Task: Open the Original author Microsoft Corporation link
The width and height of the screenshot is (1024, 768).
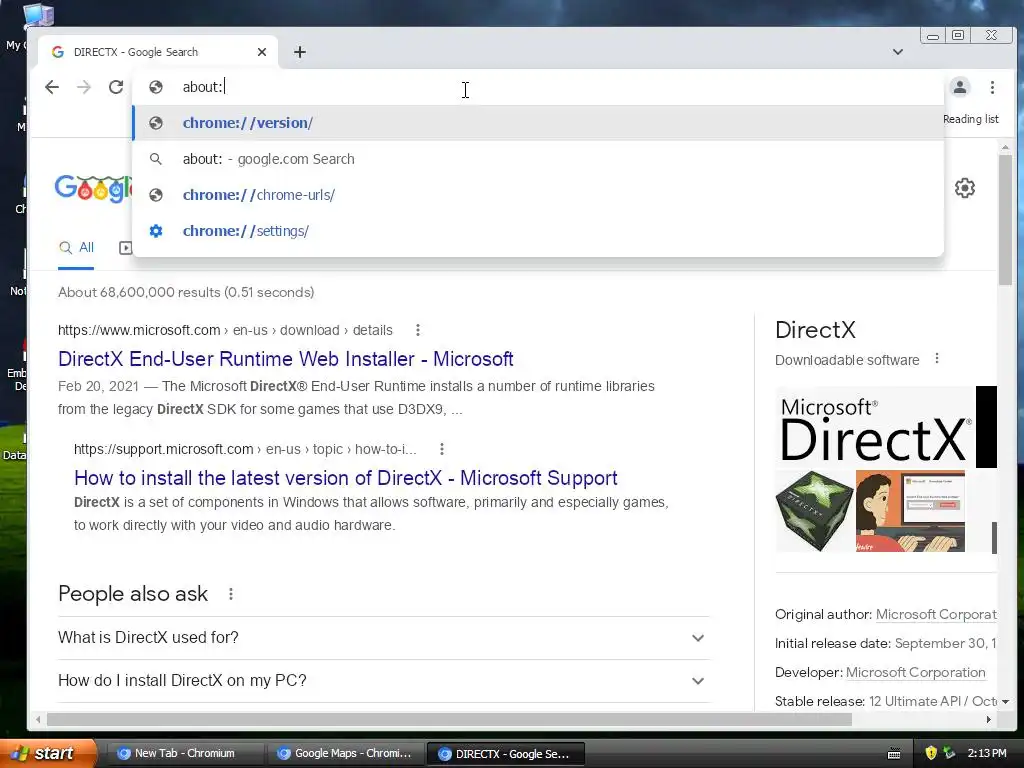Action: tap(936, 615)
